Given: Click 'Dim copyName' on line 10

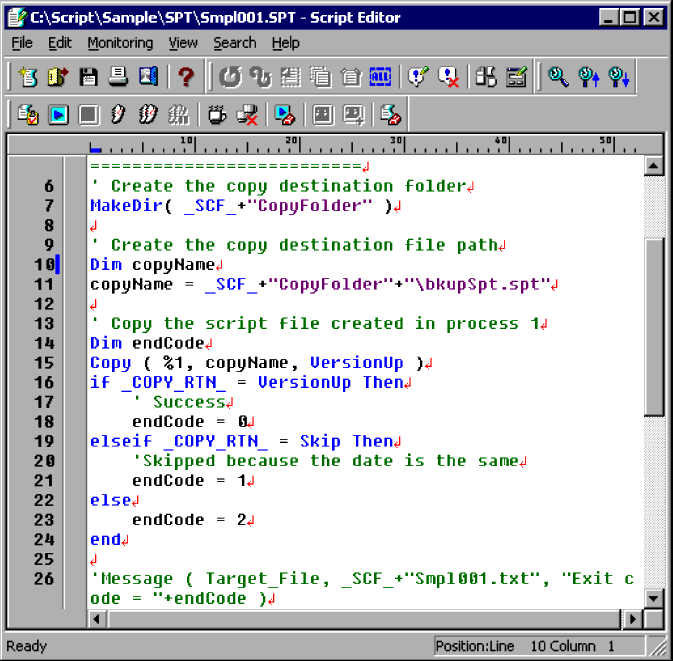Looking at the screenshot, I should [152, 265].
